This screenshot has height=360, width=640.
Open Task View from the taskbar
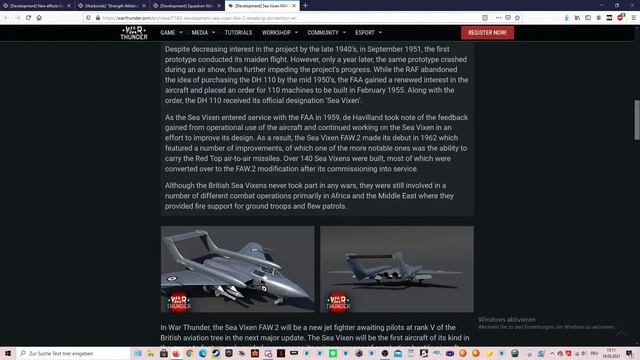[x=138, y=353]
